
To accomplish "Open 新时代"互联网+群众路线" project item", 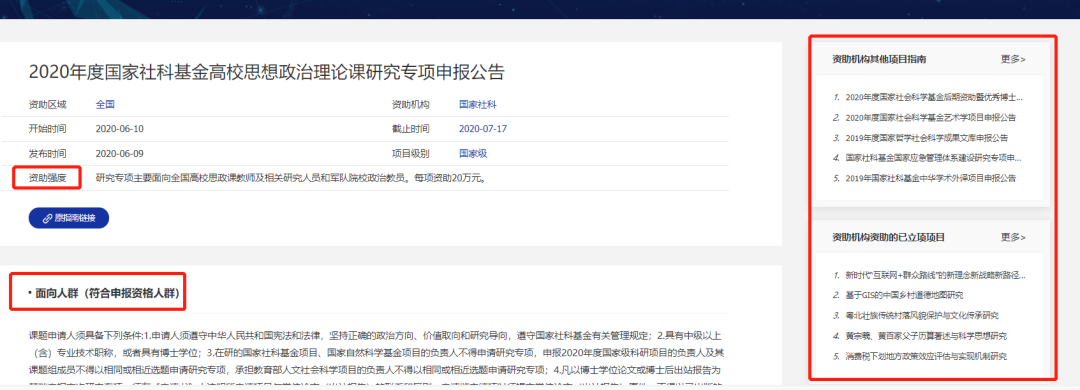I will (935, 276).
